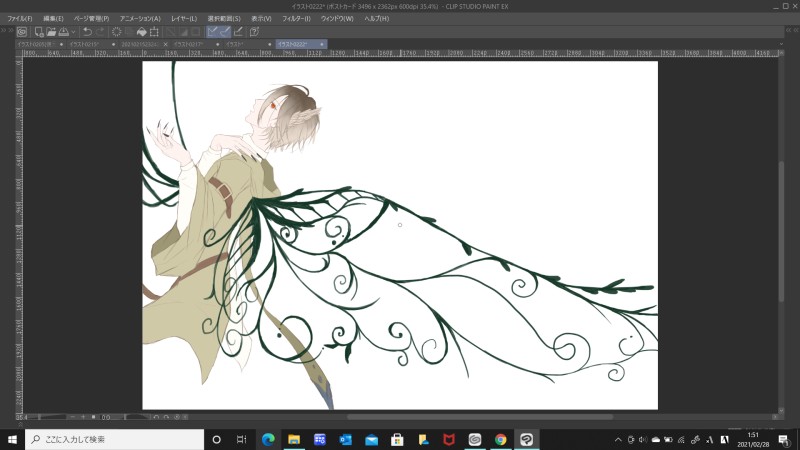The height and width of the screenshot is (450, 800).
Task: Click the New document icon
Action: click(x=37, y=31)
